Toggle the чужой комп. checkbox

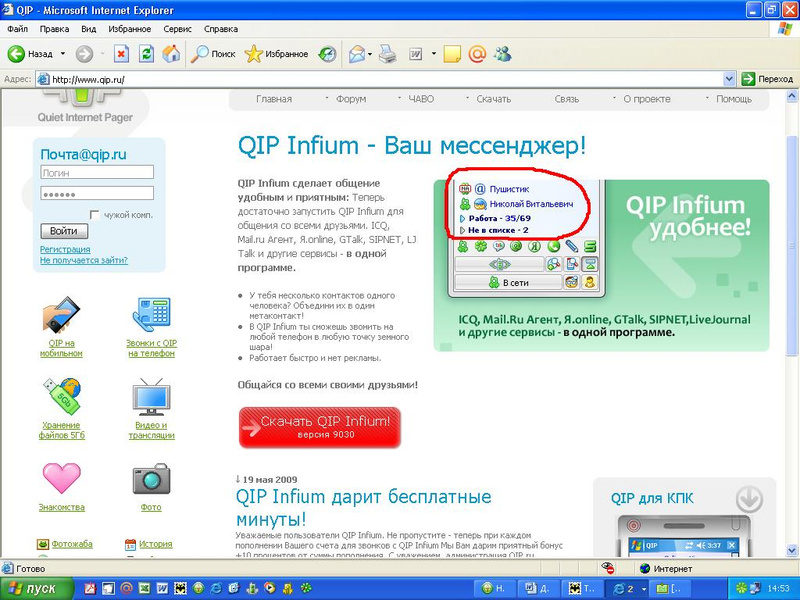click(95, 214)
